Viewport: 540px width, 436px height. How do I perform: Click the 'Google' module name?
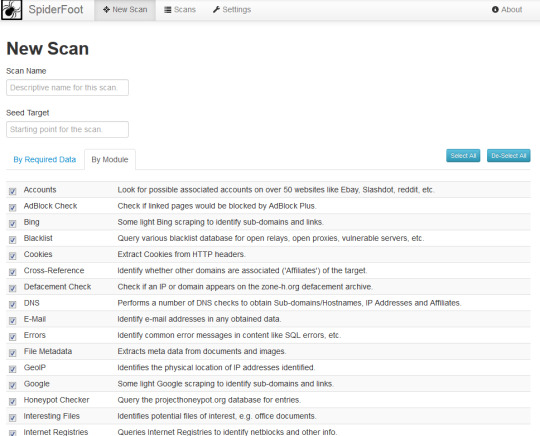click(37, 384)
